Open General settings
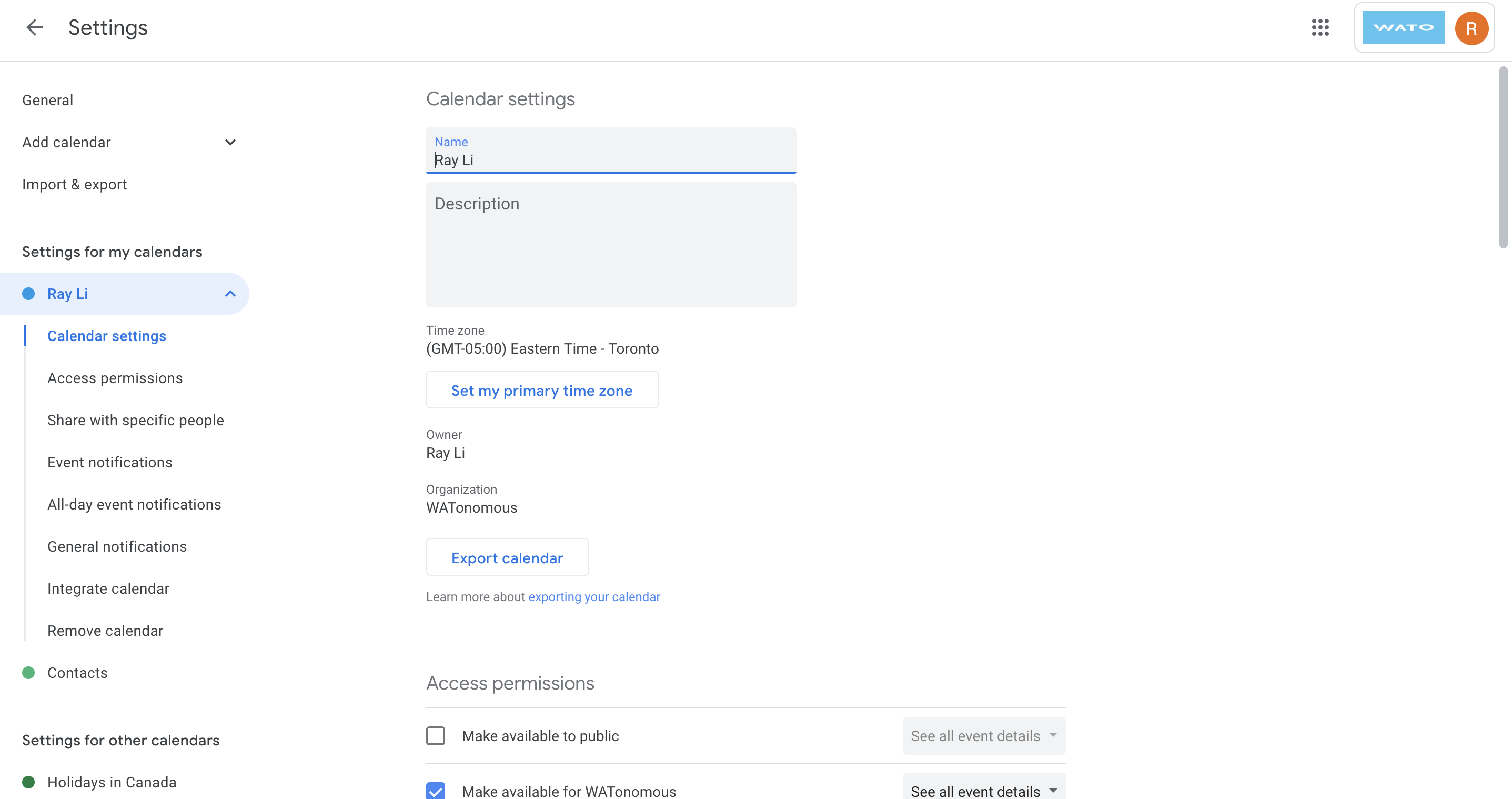The width and height of the screenshot is (1512, 799). pyautogui.click(x=47, y=101)
